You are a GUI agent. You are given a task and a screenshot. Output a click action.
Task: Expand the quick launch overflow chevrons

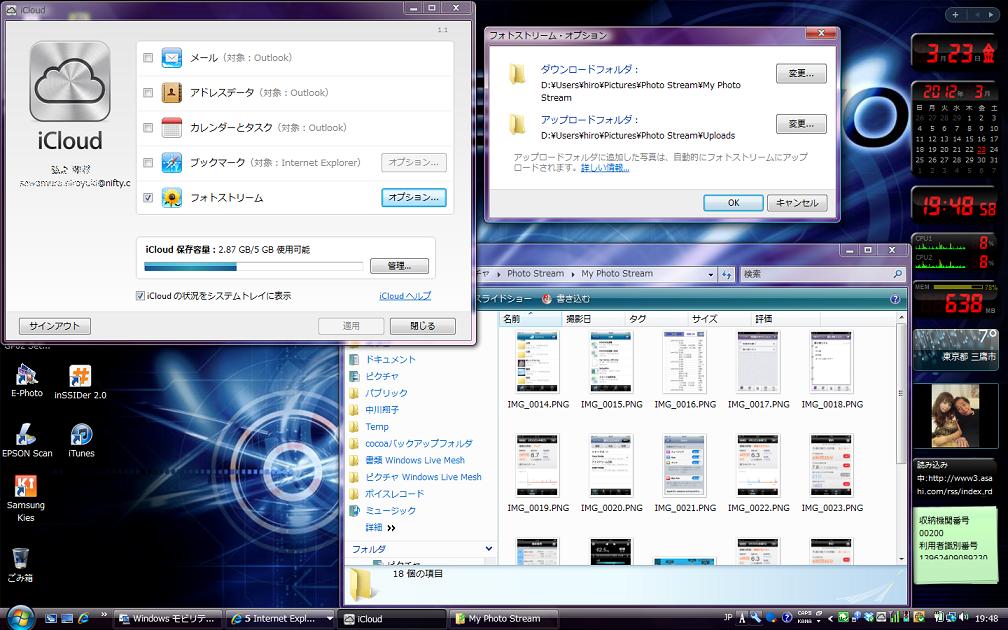(104, 615)
